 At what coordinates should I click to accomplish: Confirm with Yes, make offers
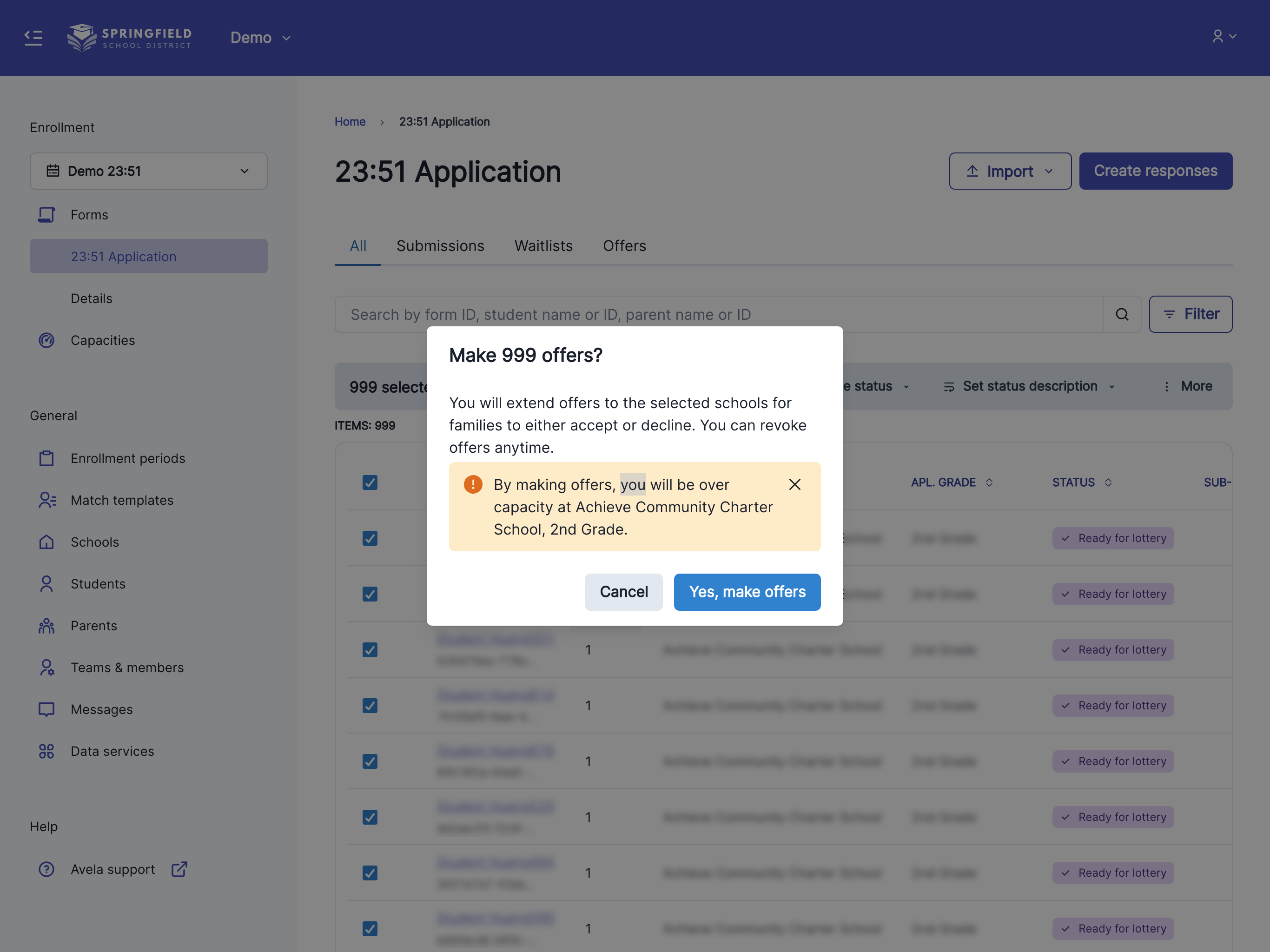(x=747, y=592)
